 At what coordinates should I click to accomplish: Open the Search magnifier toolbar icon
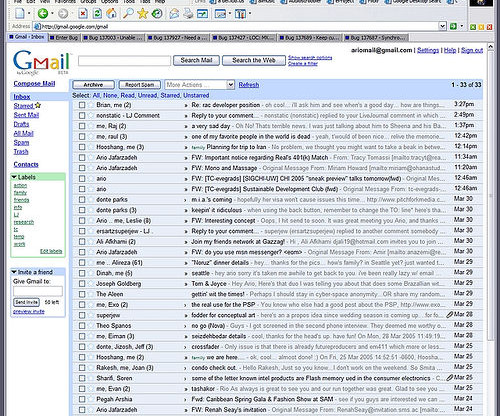(128, 14)
